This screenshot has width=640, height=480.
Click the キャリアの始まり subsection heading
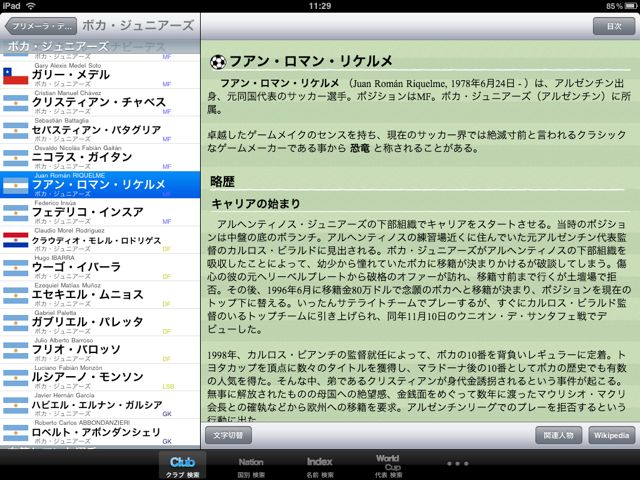(256, 204)
